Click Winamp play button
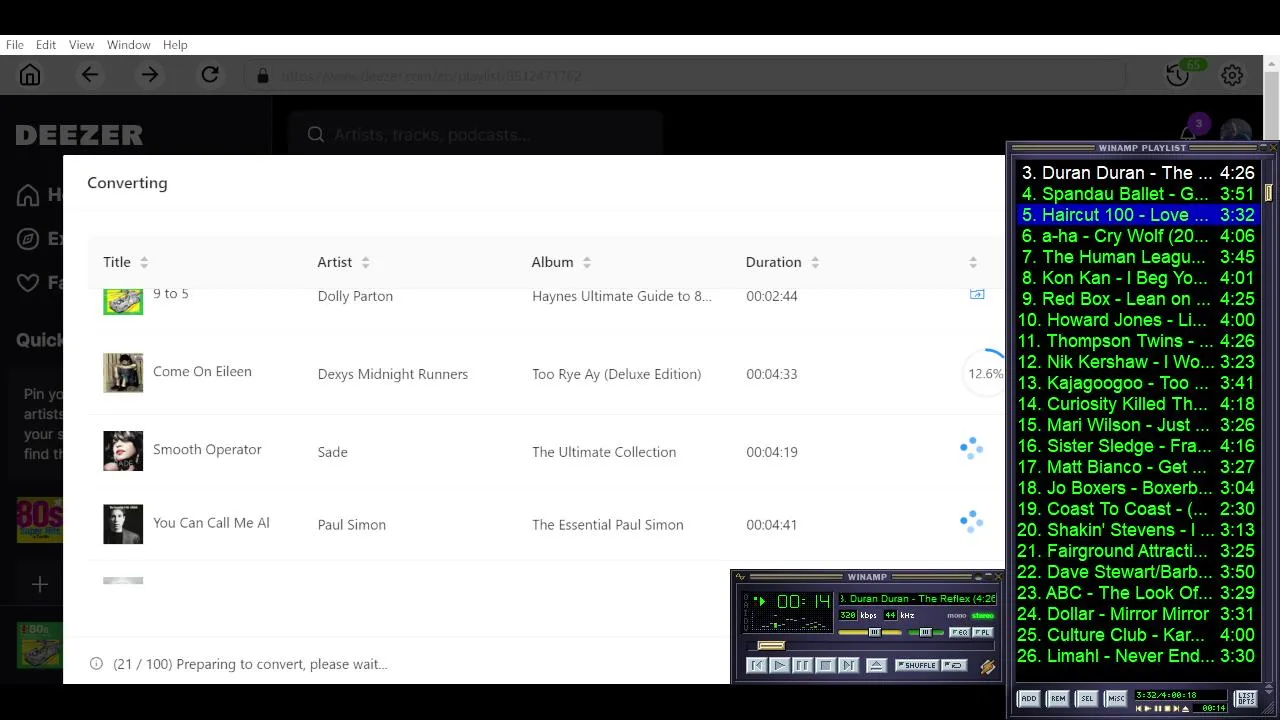Viewport: 1280px width, 720px height. (x=780, y=665)
